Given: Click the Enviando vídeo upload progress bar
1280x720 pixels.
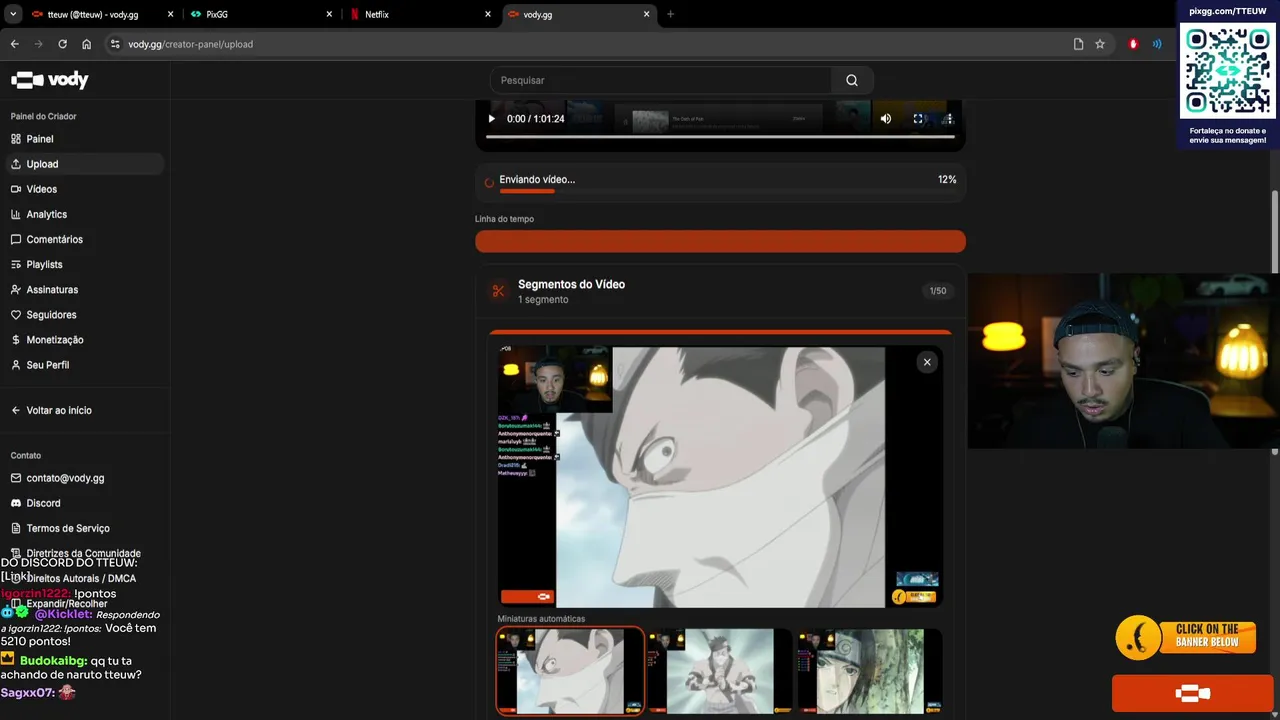Looking at the screenshot, I should 720,191.
